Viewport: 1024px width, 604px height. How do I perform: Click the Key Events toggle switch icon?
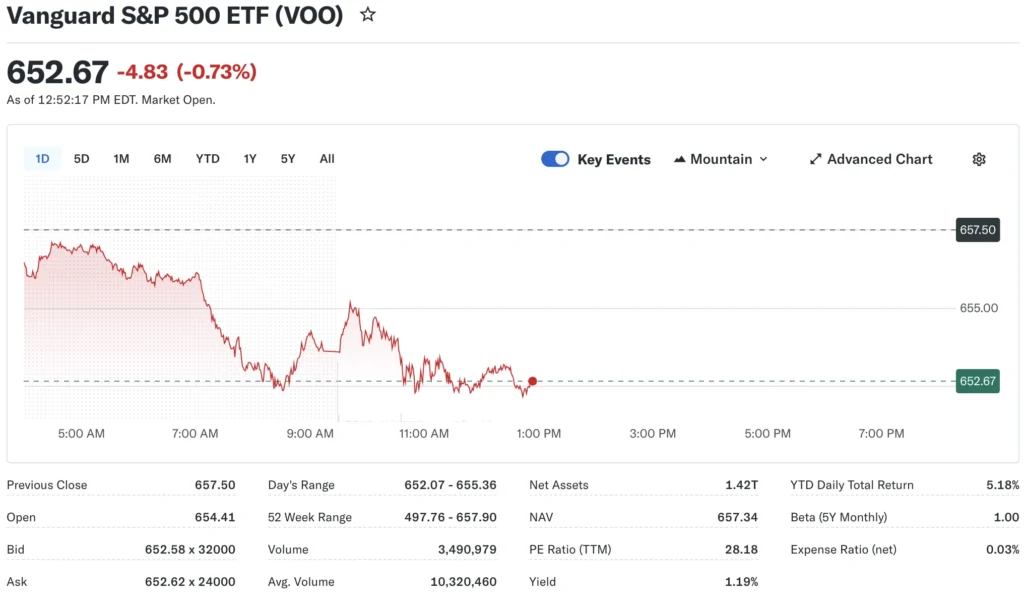(x=555, y=159)
